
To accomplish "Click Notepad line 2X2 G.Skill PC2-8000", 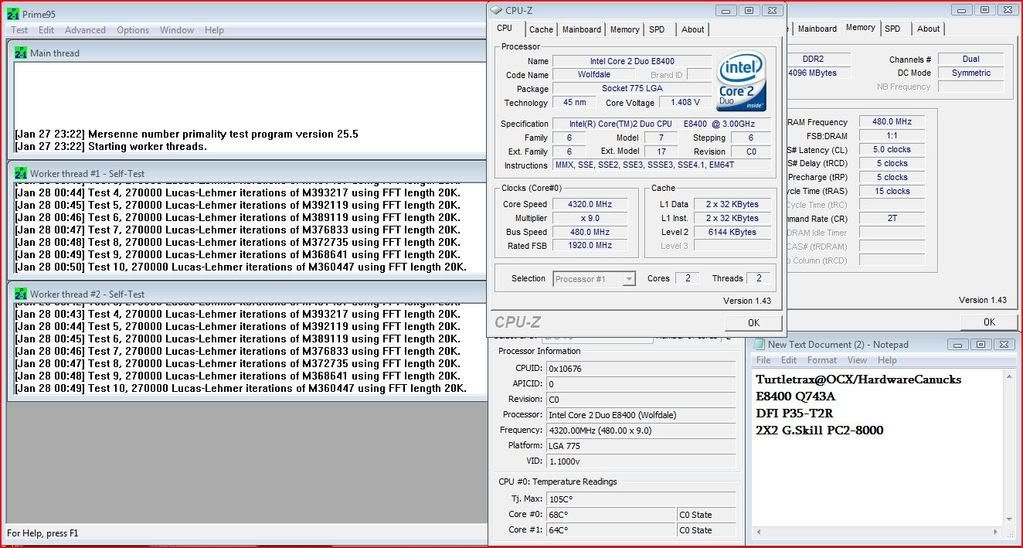I will [819, 430].
